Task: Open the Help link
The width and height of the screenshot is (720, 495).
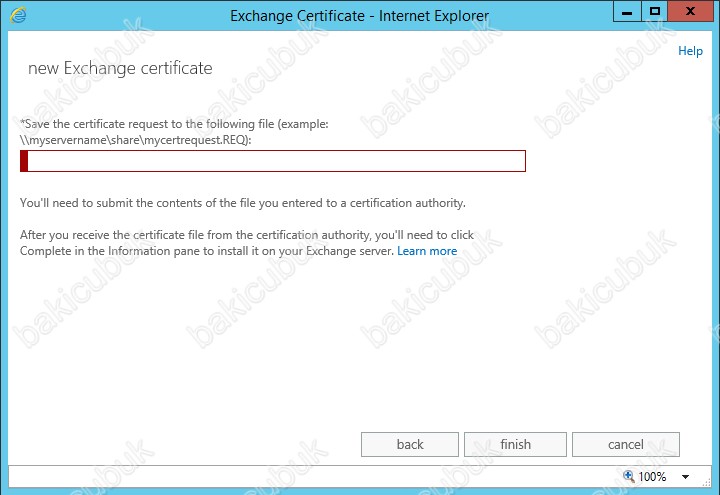Action: click(690, 51)
